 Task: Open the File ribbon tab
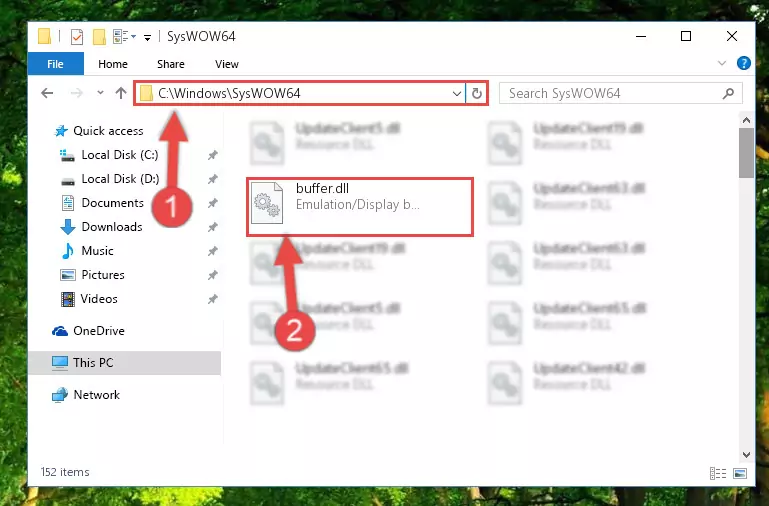pyautogui.click(x=55, y=64)
